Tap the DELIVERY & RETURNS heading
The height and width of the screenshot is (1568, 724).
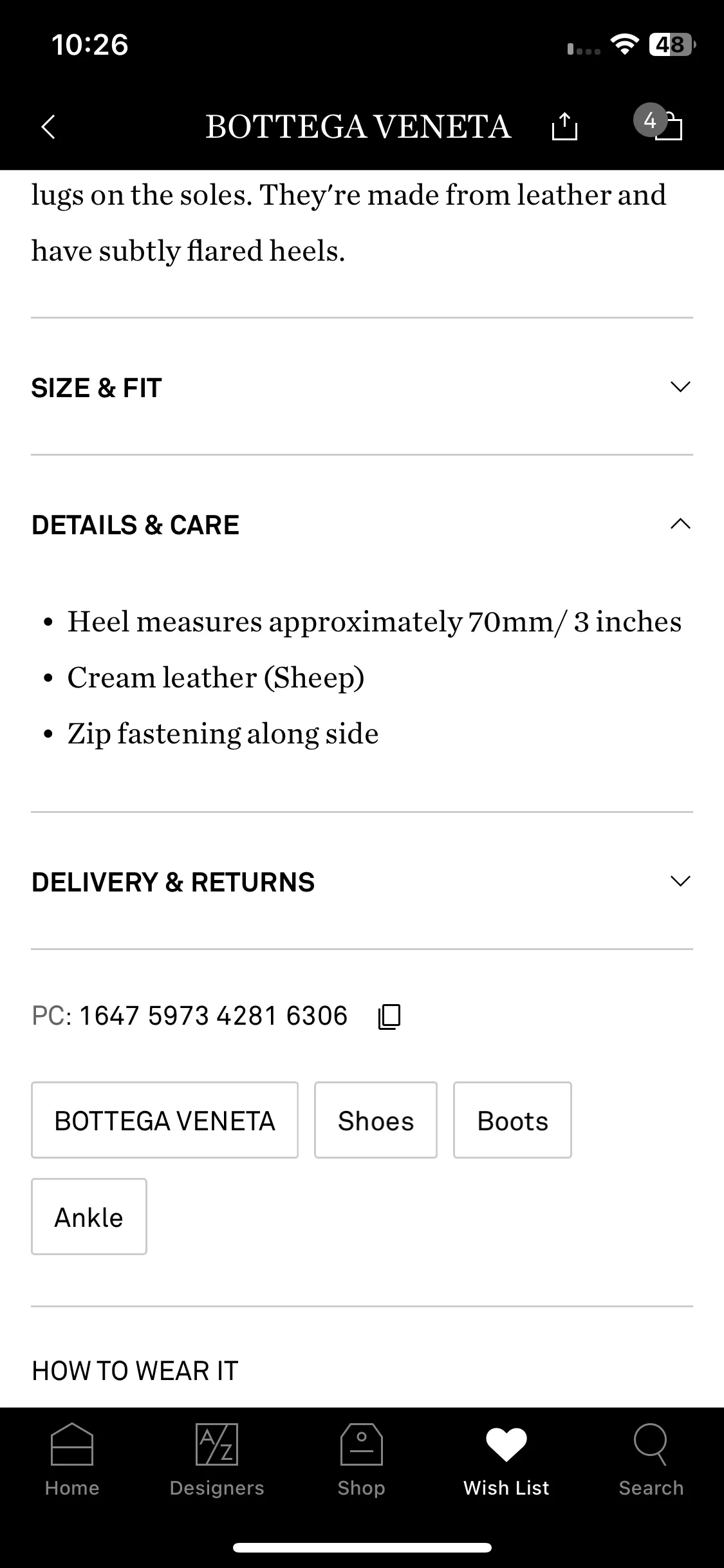point(173,882)
